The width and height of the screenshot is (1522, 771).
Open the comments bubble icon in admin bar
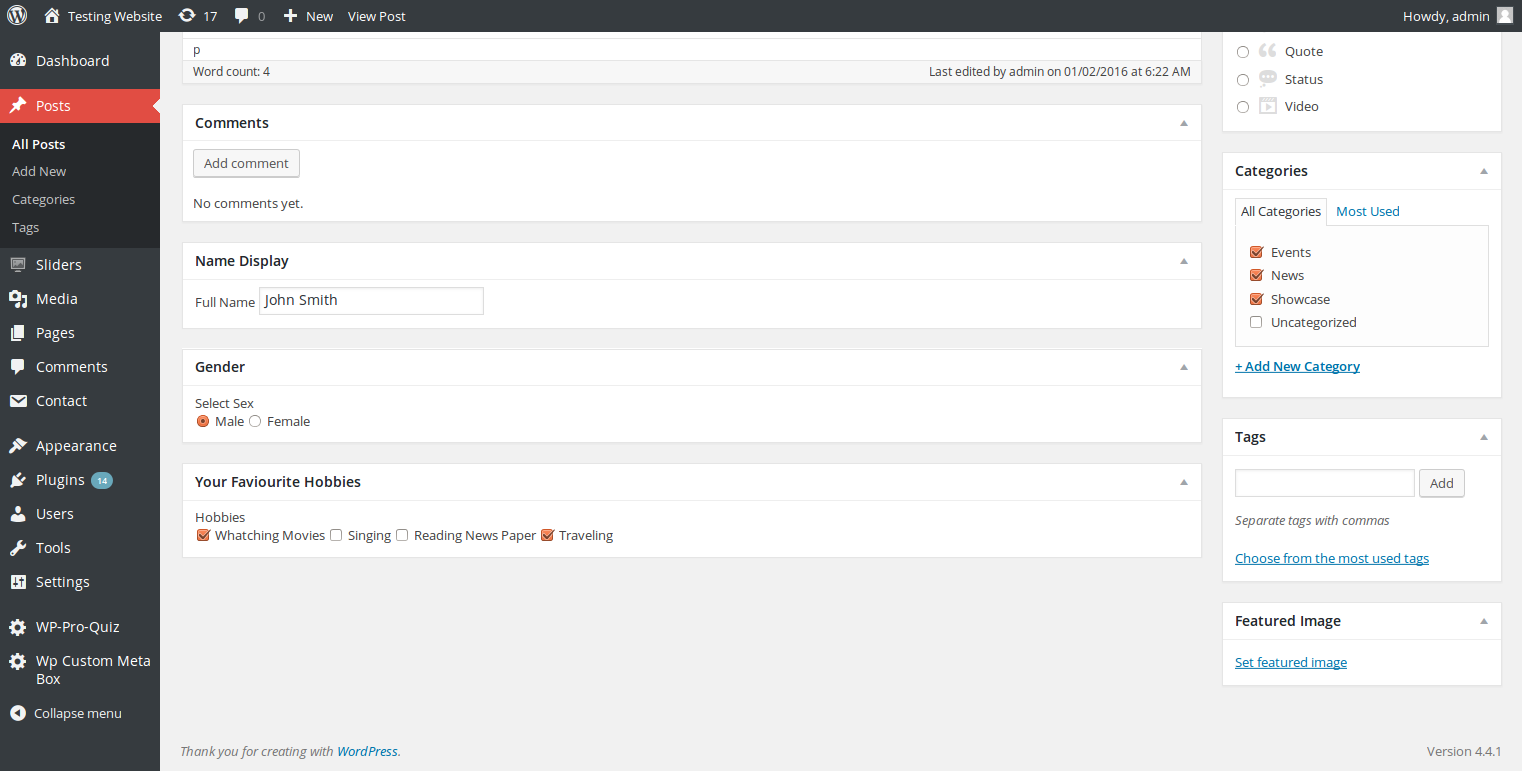[242, 16]
